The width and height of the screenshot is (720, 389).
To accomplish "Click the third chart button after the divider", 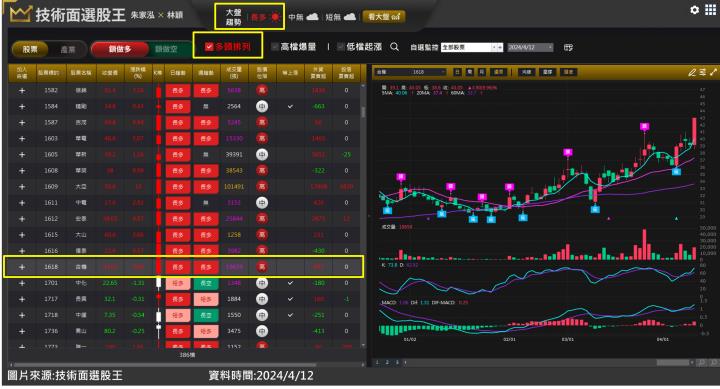I will point(568,72).
